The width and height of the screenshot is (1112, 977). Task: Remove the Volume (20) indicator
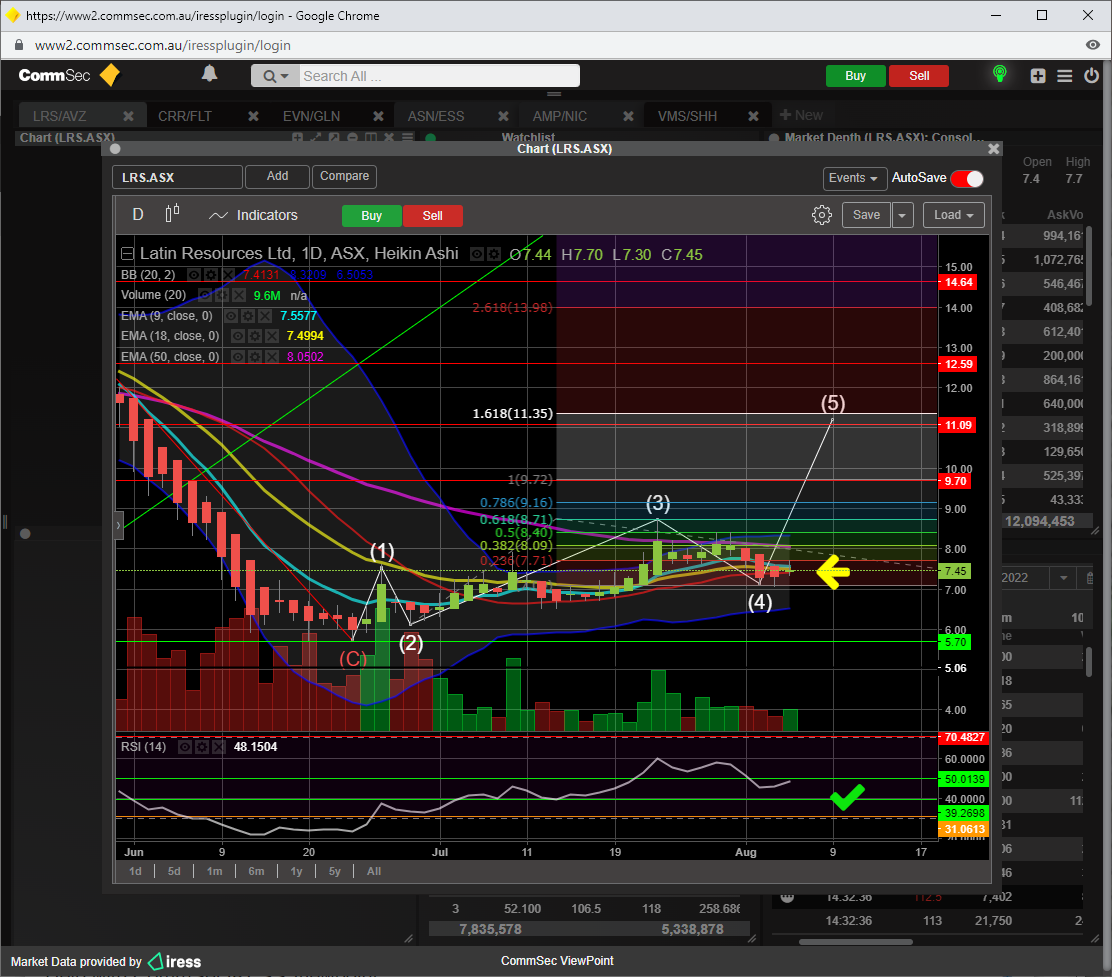[x=239, y=295]
